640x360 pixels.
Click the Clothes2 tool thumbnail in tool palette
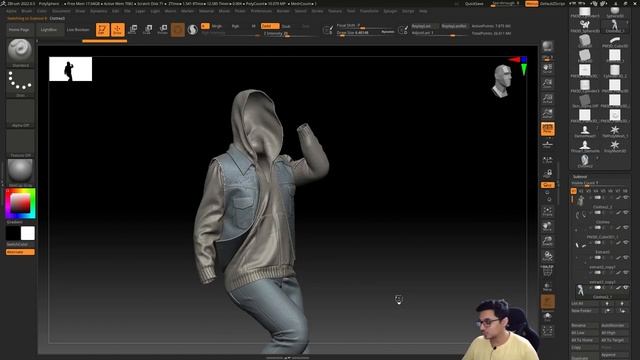pyautogui.click(x=584, y=161)
